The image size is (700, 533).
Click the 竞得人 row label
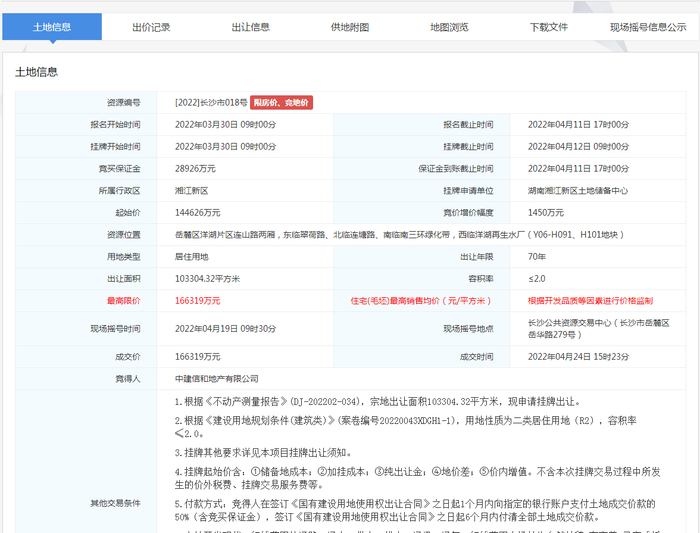point(128,379)
